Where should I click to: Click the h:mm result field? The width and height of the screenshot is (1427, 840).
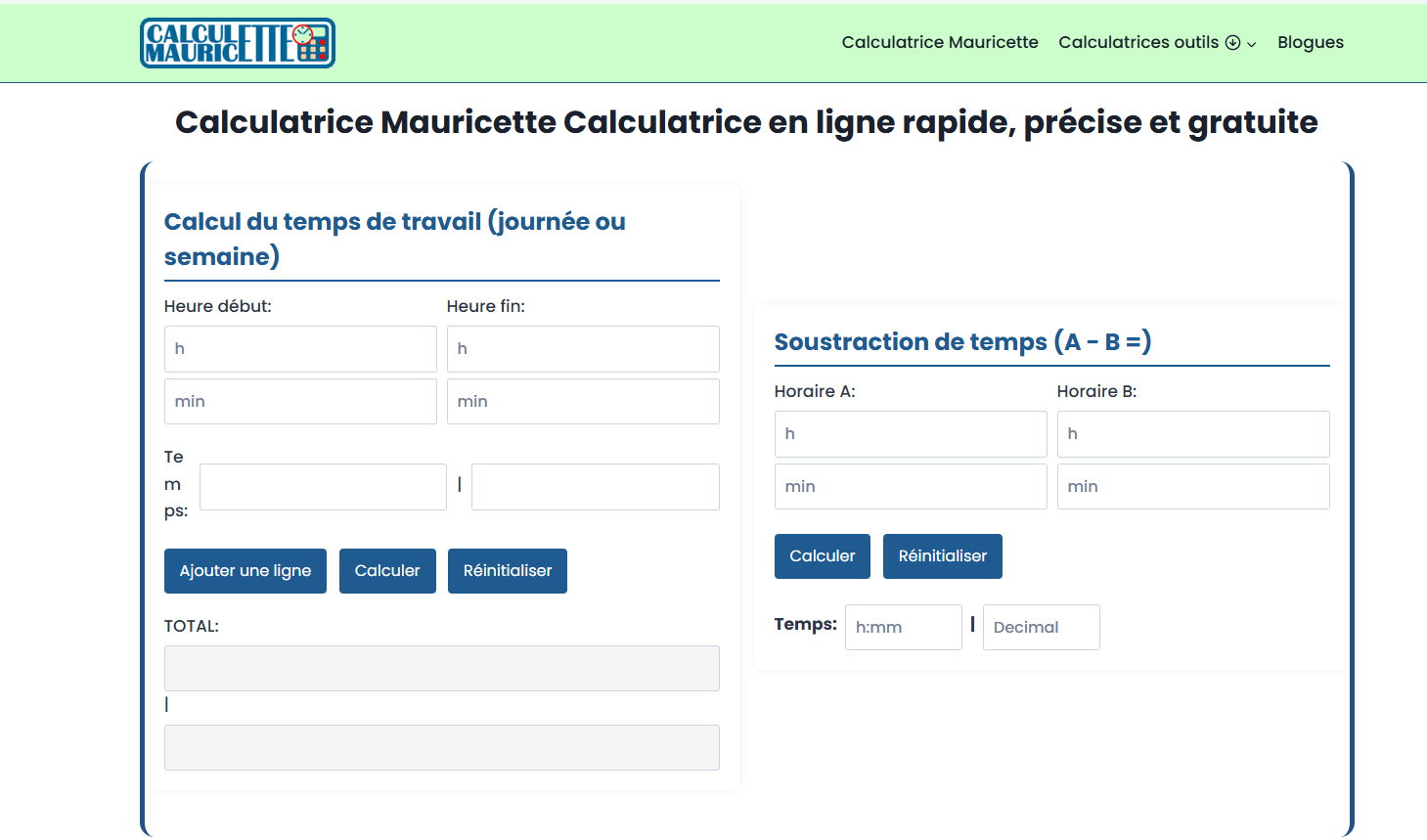pyautogui.click(x=903, y=628)
